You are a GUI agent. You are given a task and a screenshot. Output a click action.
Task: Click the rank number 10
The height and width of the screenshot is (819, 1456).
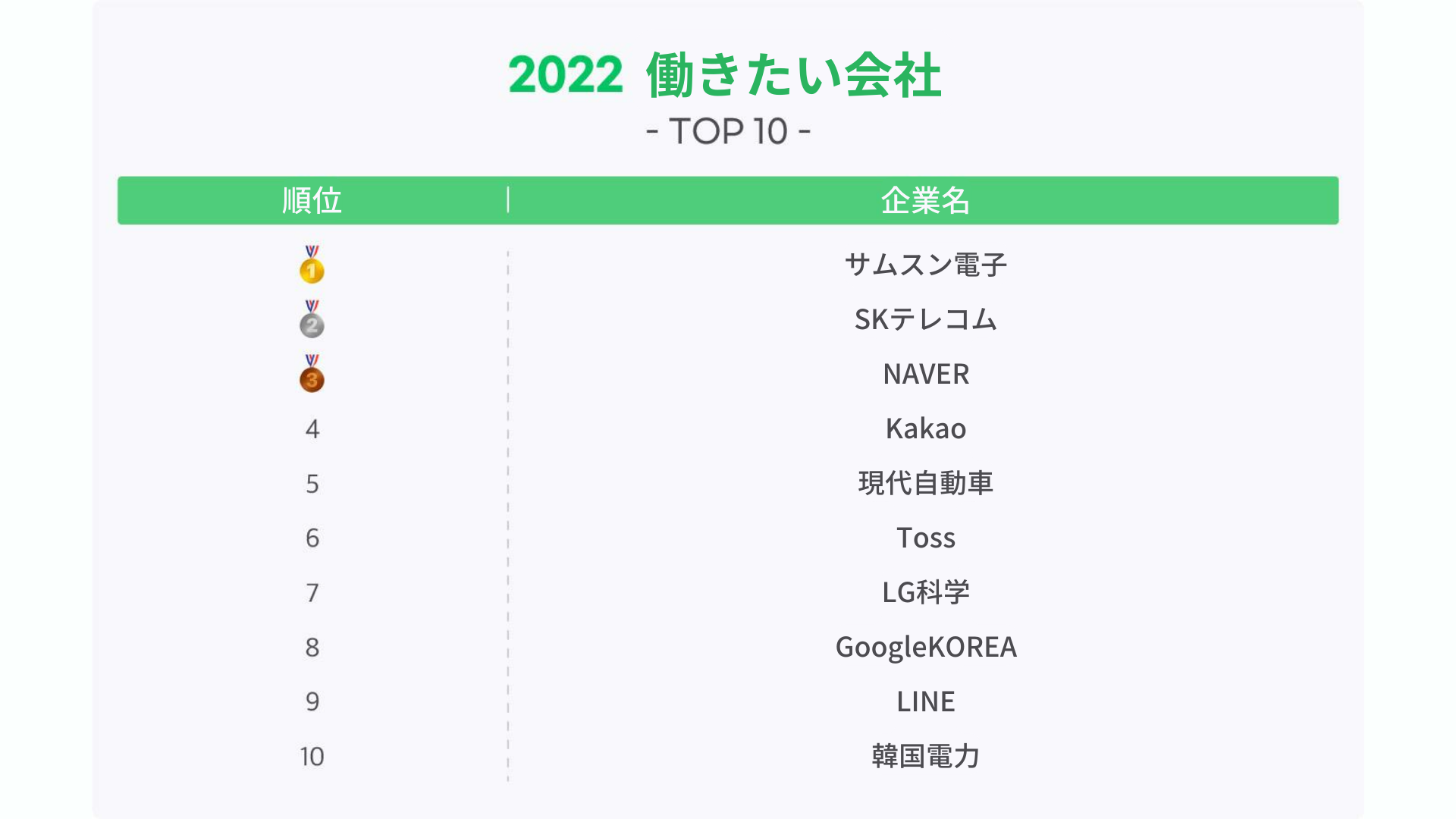[312, 756]
